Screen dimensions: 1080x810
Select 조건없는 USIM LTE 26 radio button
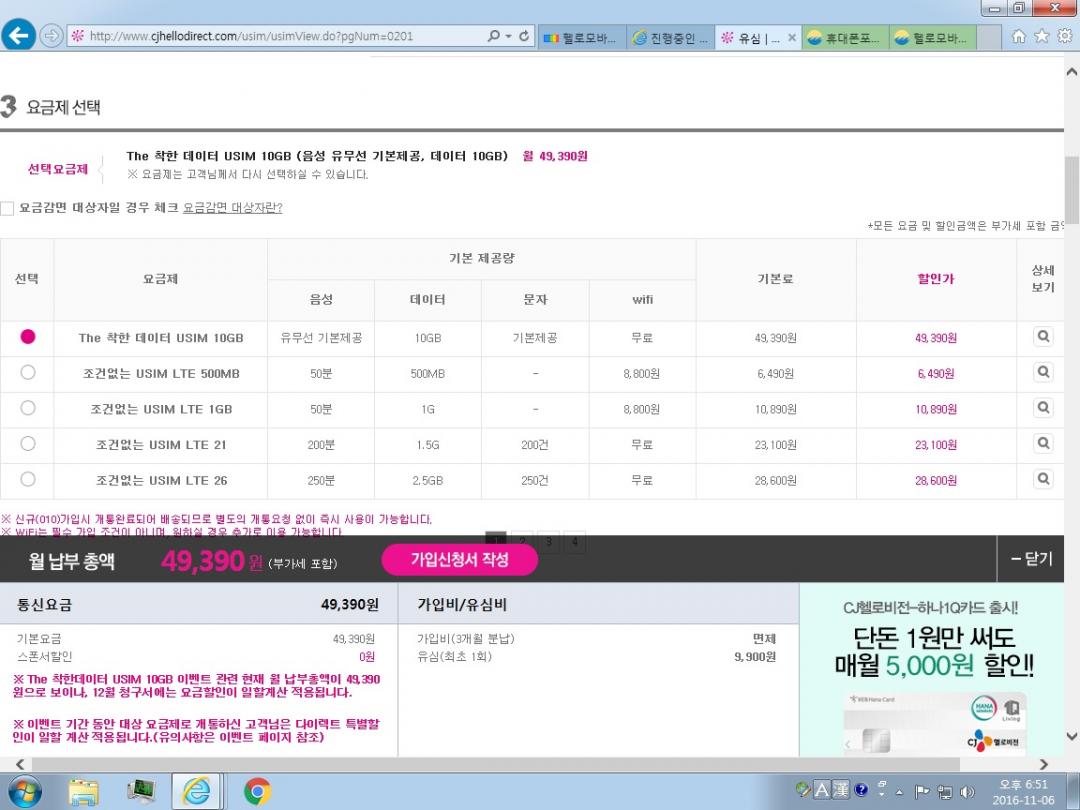(x=28, y=480)
